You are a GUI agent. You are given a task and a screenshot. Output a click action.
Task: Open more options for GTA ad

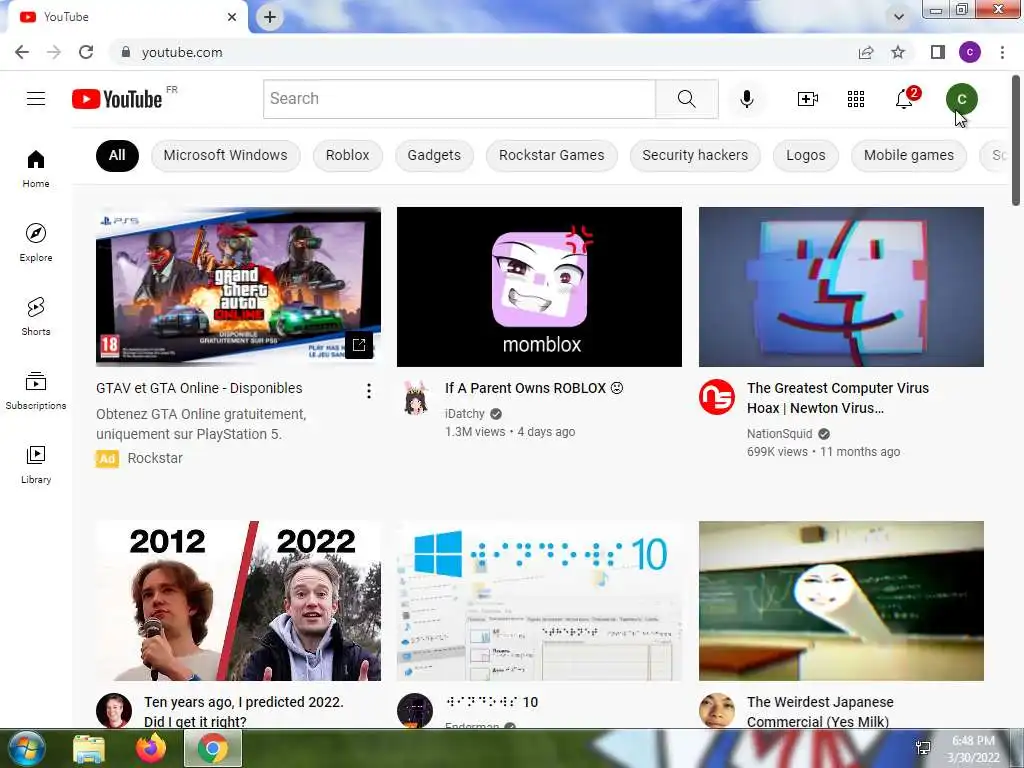[x=369, y=391]
